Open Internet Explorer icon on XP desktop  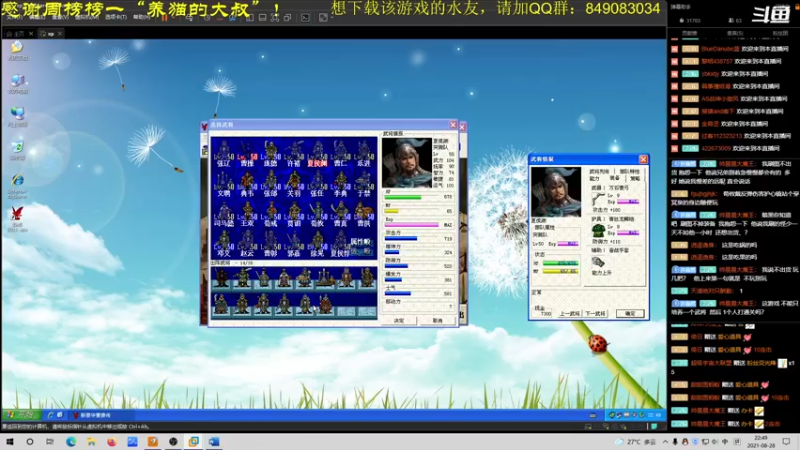(17, 186)
